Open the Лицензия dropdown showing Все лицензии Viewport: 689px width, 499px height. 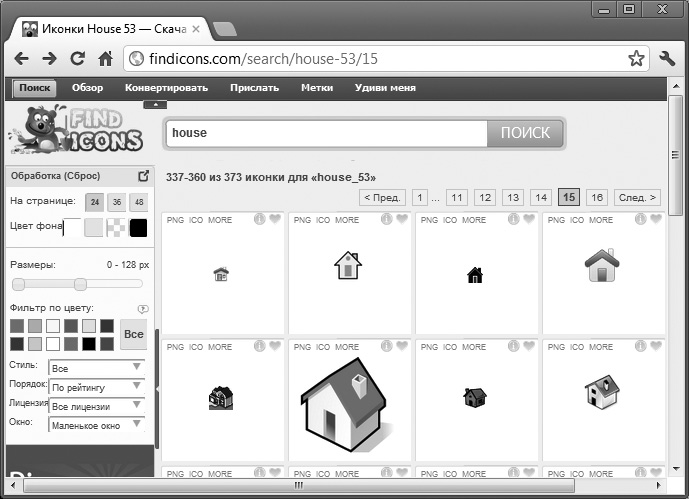(96, 406)
